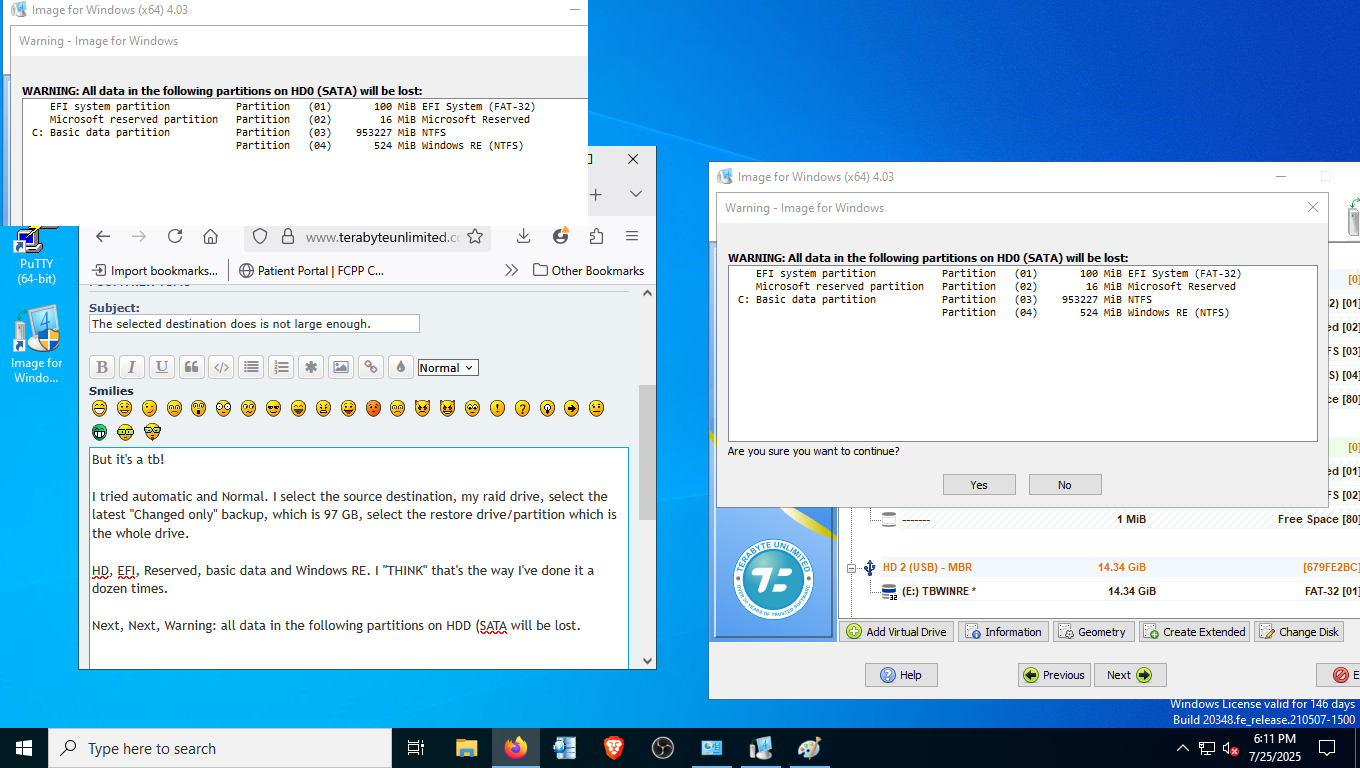Click the Change Disk button

click(x=1299, y=632)
